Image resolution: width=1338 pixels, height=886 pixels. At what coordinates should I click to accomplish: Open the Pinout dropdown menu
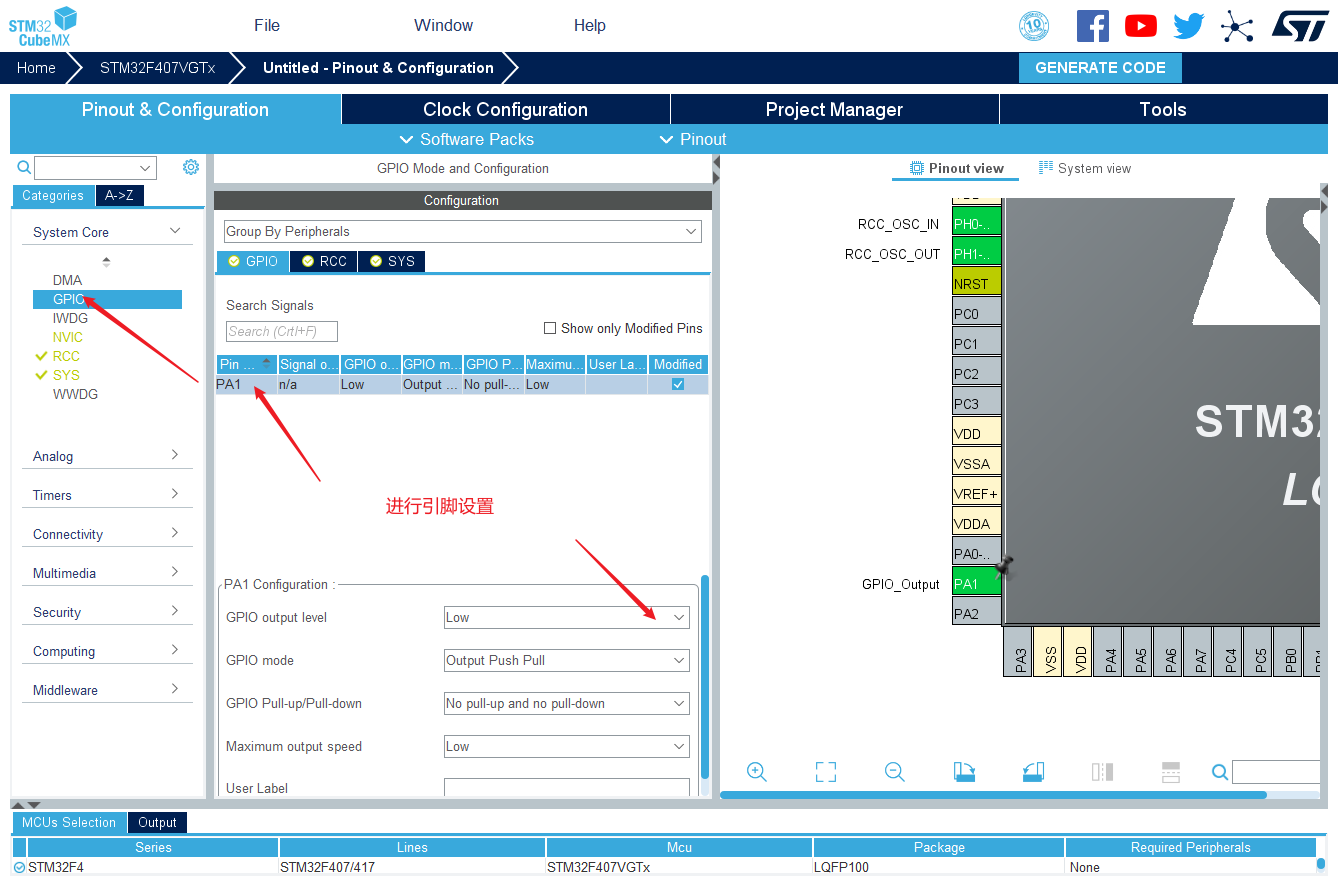(x=693, y=139)
